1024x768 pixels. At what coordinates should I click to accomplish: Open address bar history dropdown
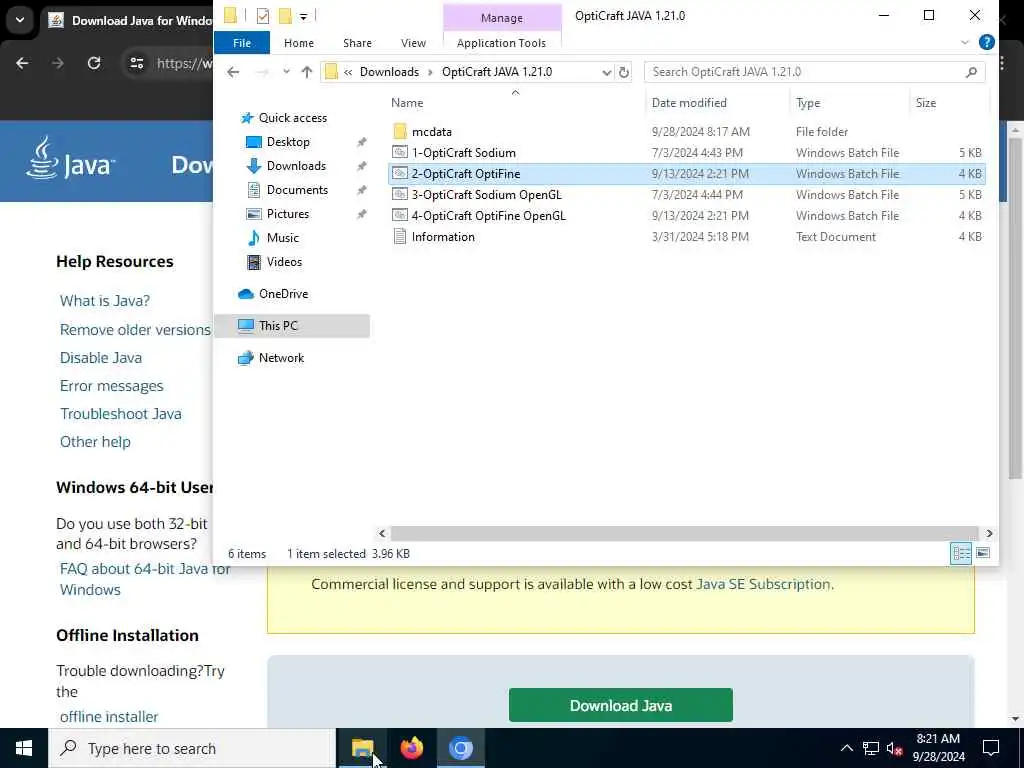coord(606,72)
